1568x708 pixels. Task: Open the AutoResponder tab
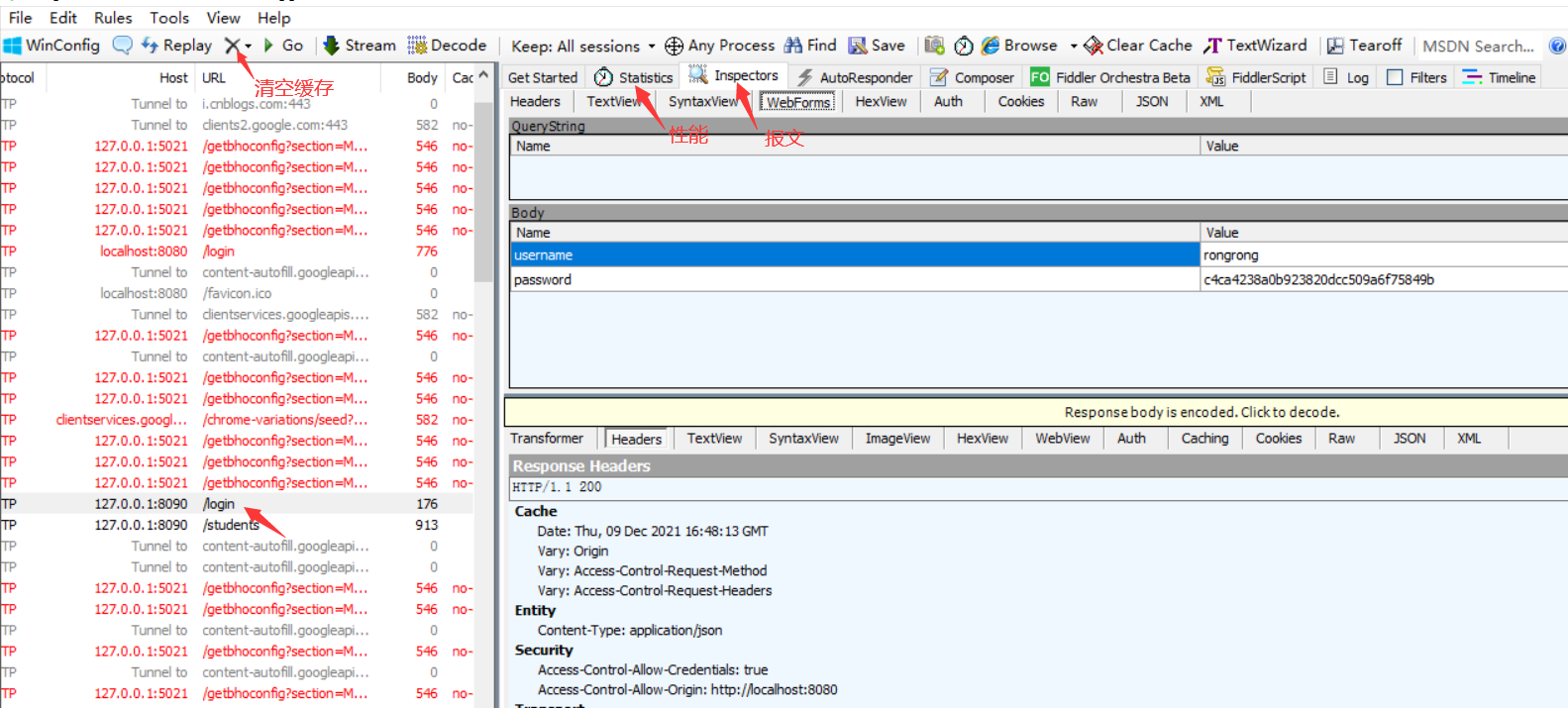click(856, 77)
